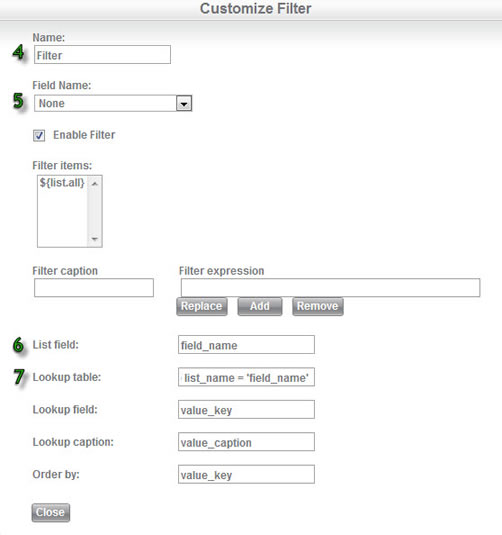Click the Filter items label
502x535 pixels.
point(62,165)
